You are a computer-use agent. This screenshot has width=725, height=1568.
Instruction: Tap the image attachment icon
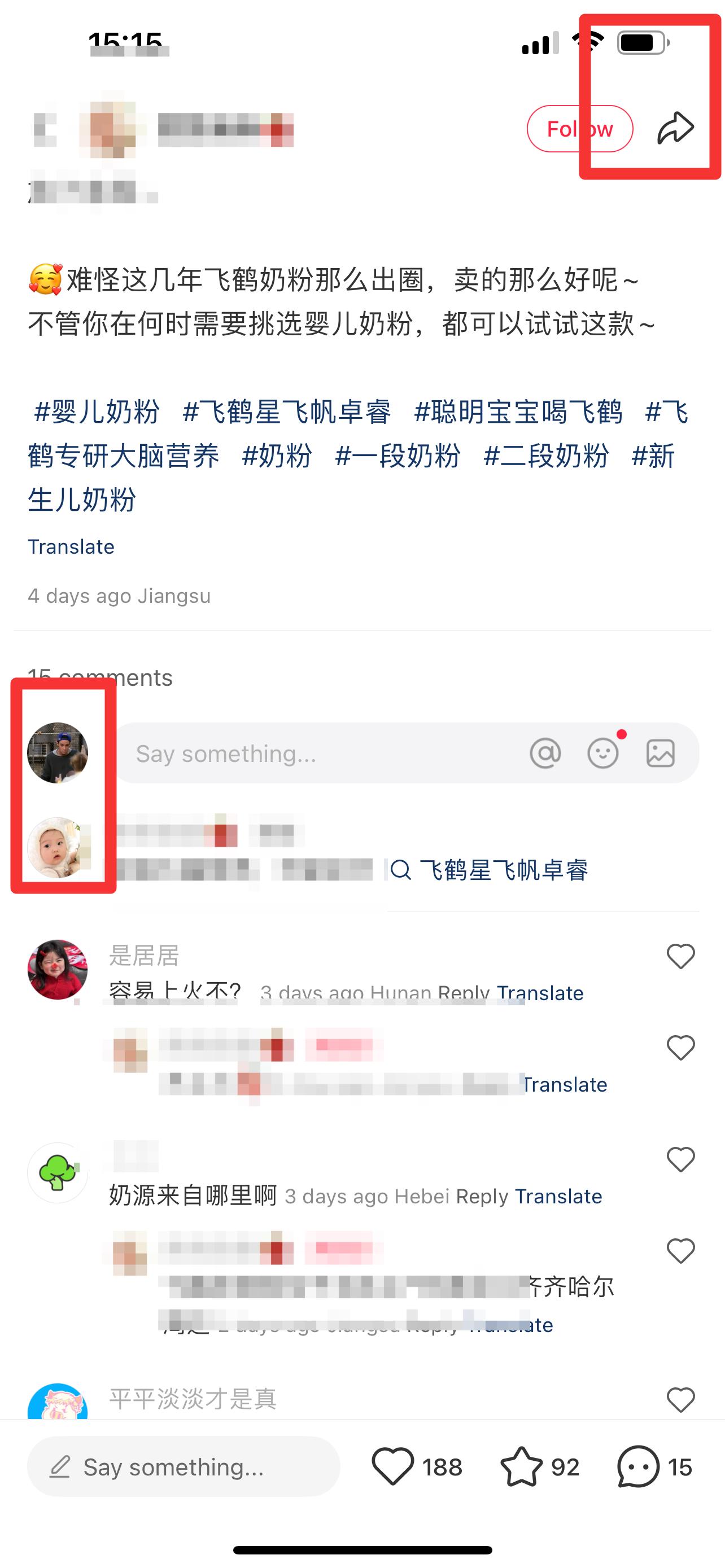pyautogui.click(x=661, y=754)
